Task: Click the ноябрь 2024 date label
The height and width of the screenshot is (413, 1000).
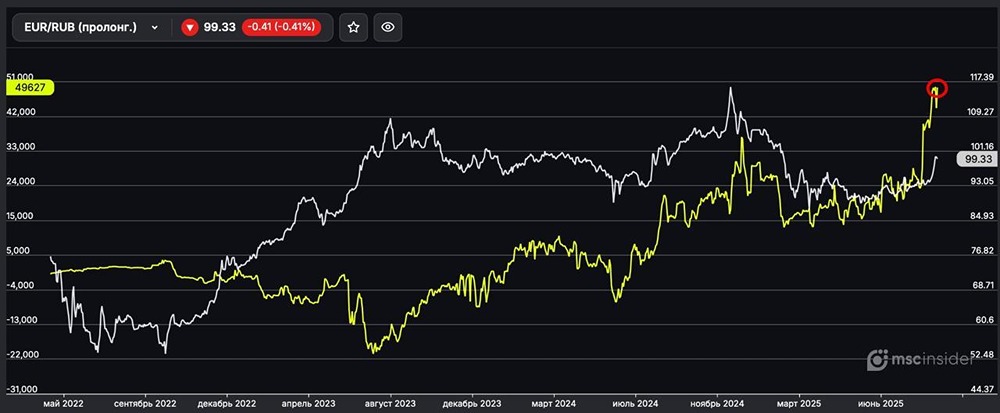Action: [717, 403]
